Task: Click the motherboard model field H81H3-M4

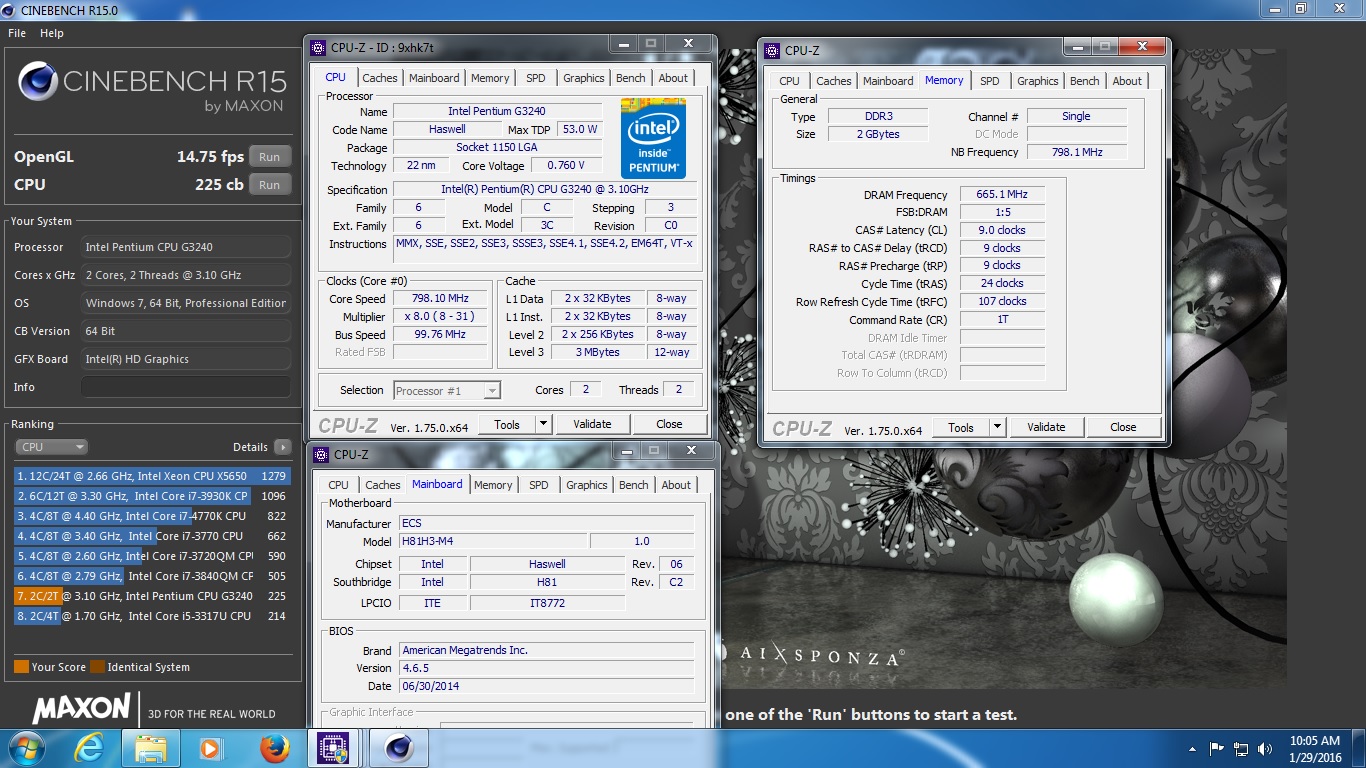Action: coord(491,541)
